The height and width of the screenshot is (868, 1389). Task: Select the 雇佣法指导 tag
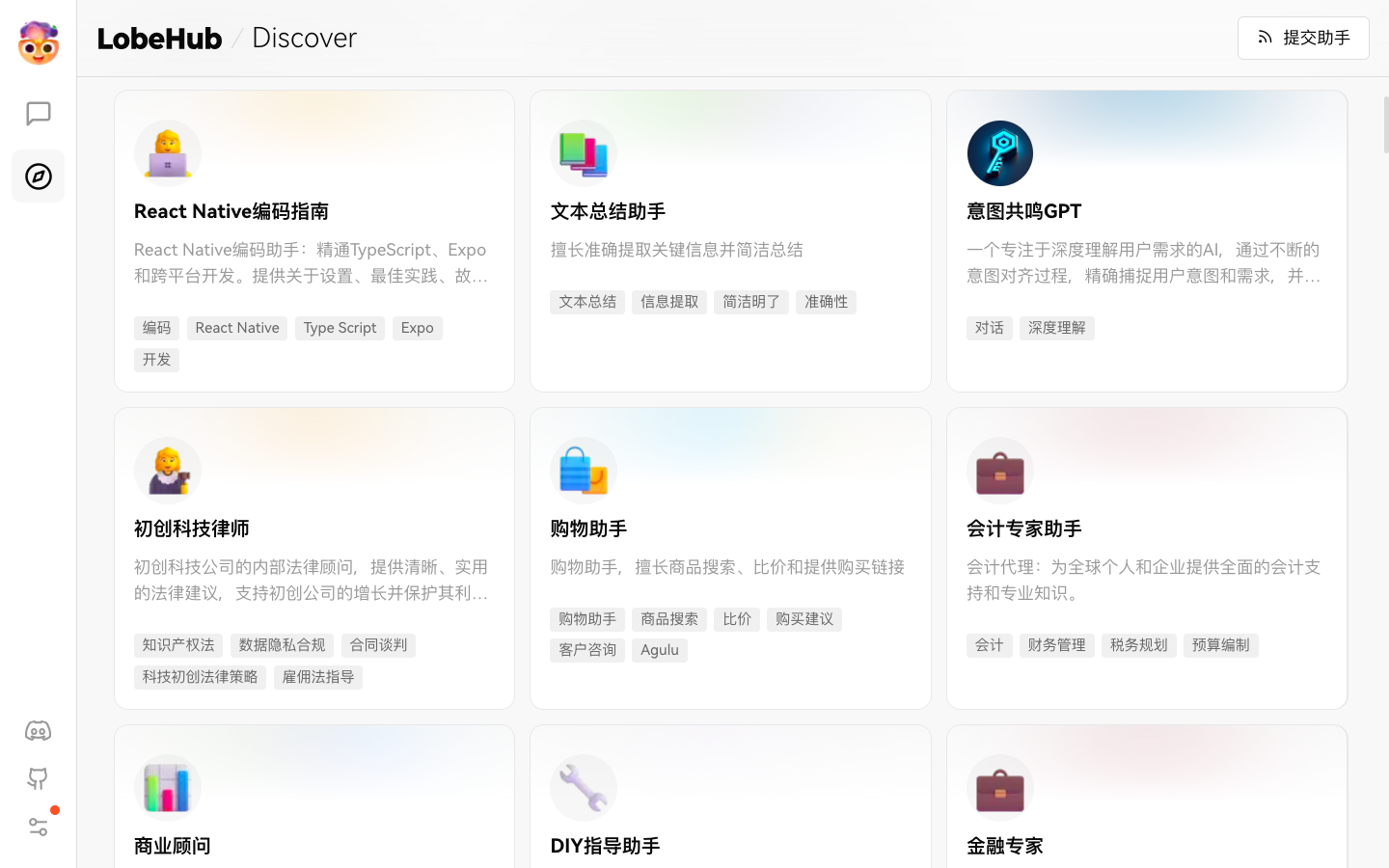(318, 677)
